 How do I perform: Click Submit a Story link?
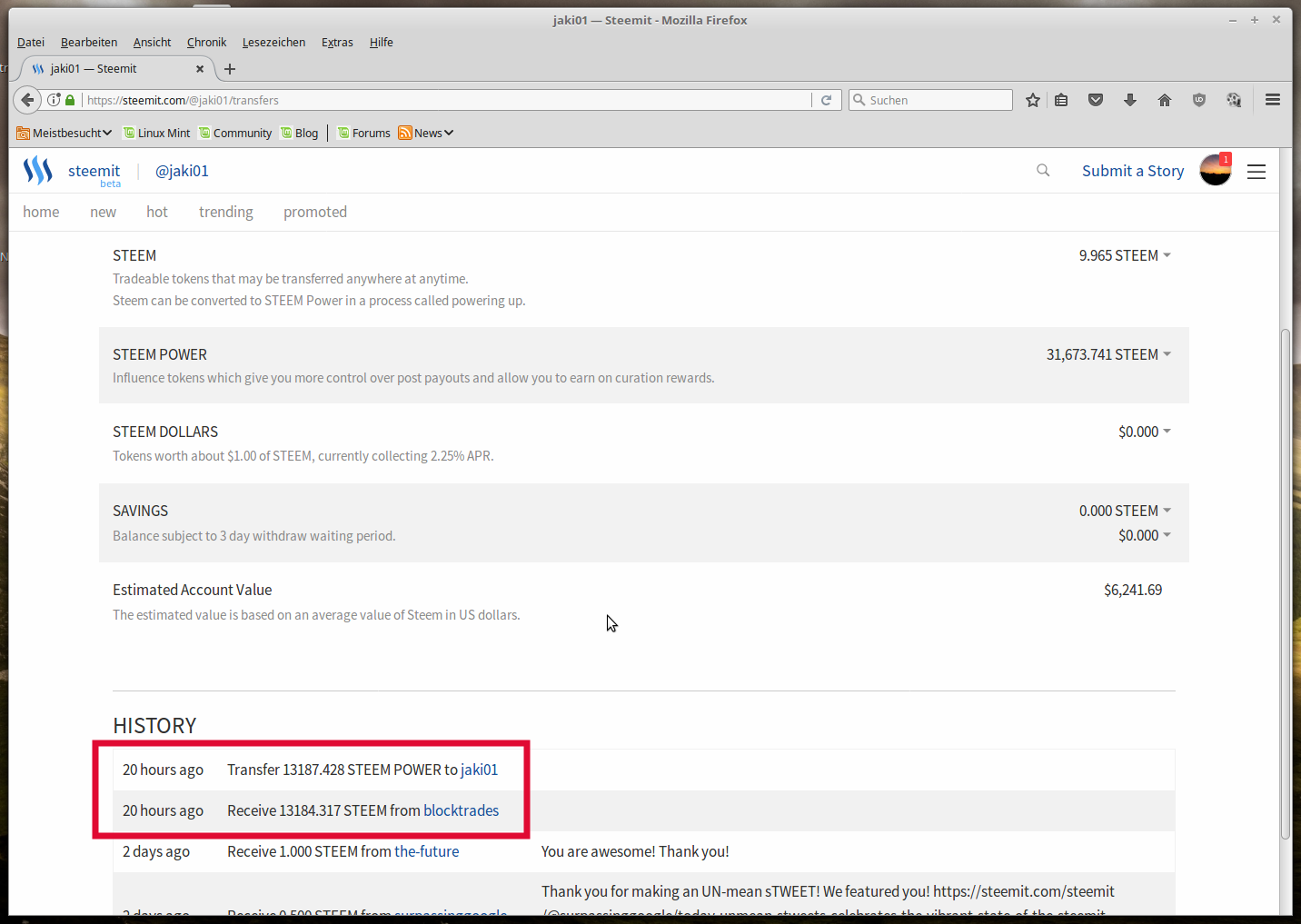pos(1133,171)
